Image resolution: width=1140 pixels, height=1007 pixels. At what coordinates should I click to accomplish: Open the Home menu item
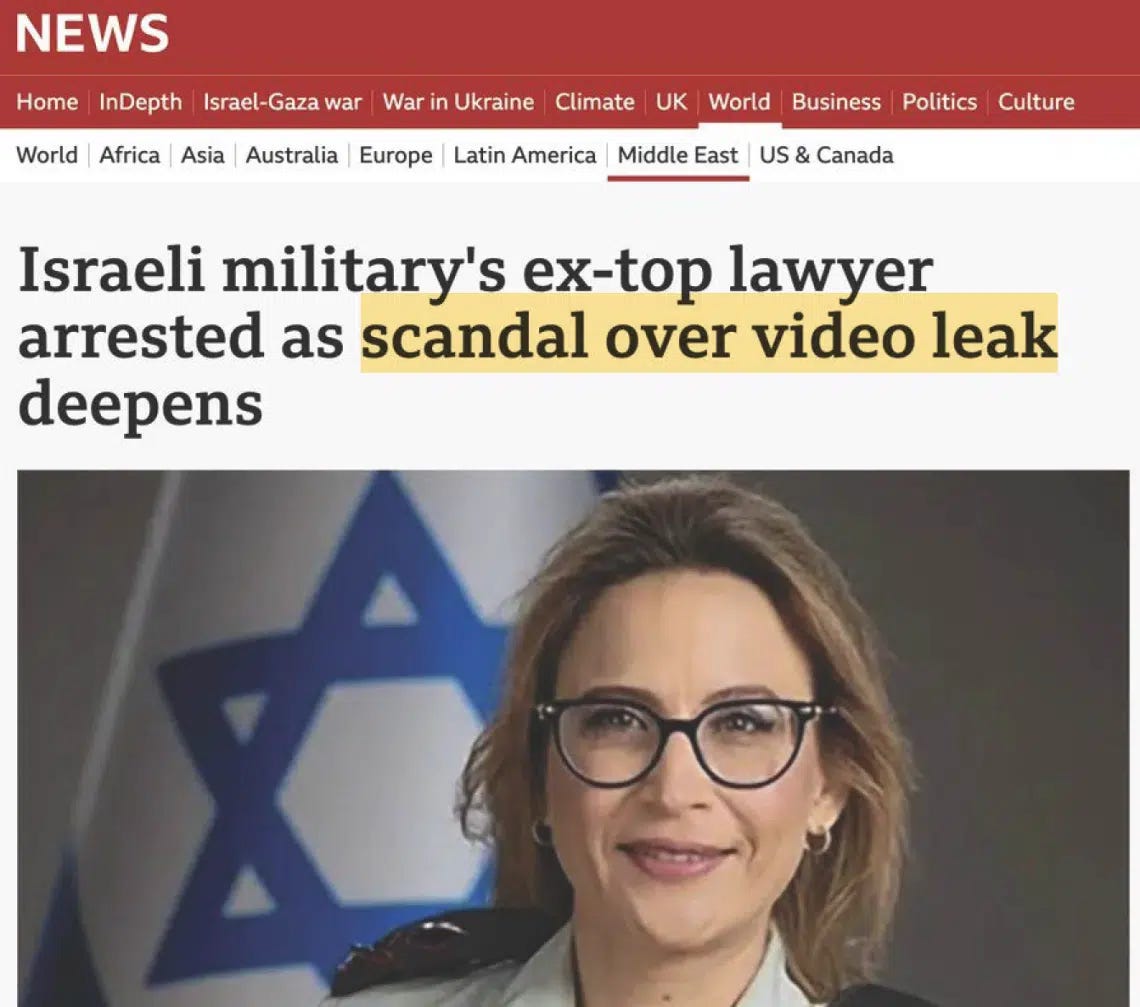[47, 102]
